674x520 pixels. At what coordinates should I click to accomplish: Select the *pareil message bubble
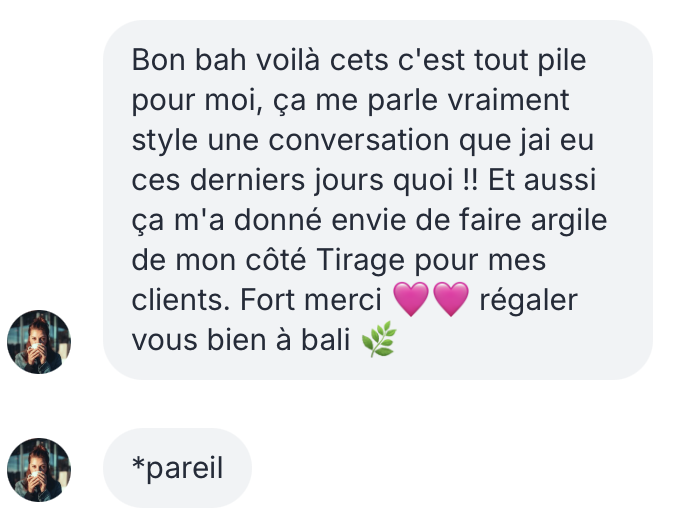coord(177,468)
